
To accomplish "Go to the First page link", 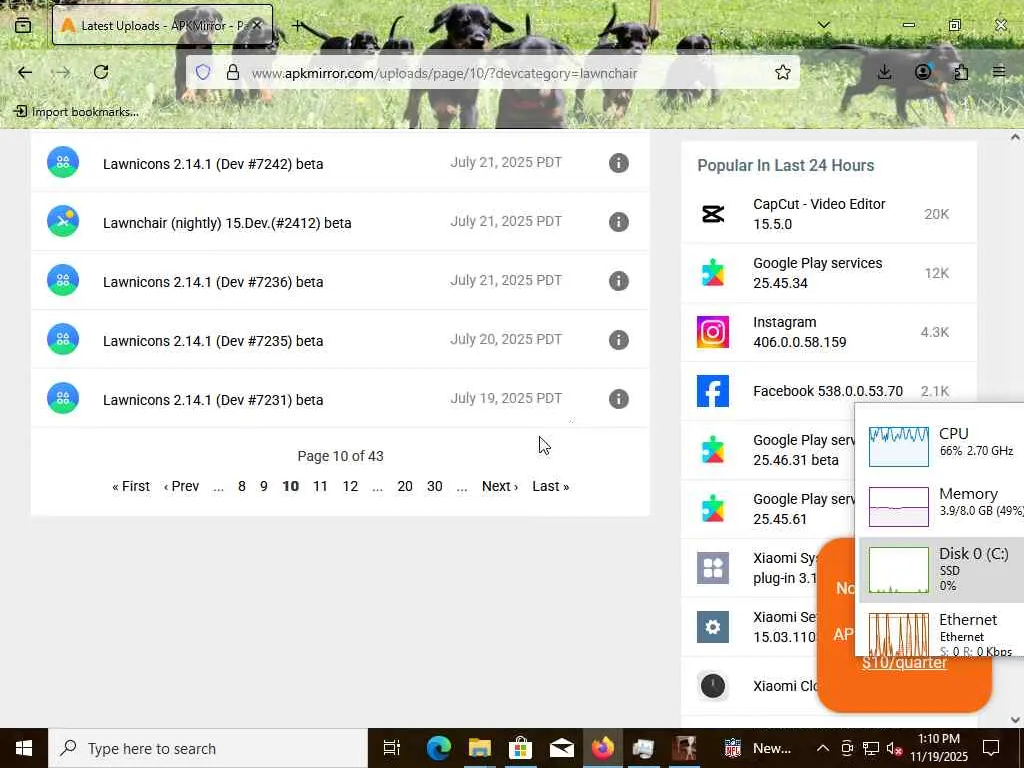I will pos(131,486).
